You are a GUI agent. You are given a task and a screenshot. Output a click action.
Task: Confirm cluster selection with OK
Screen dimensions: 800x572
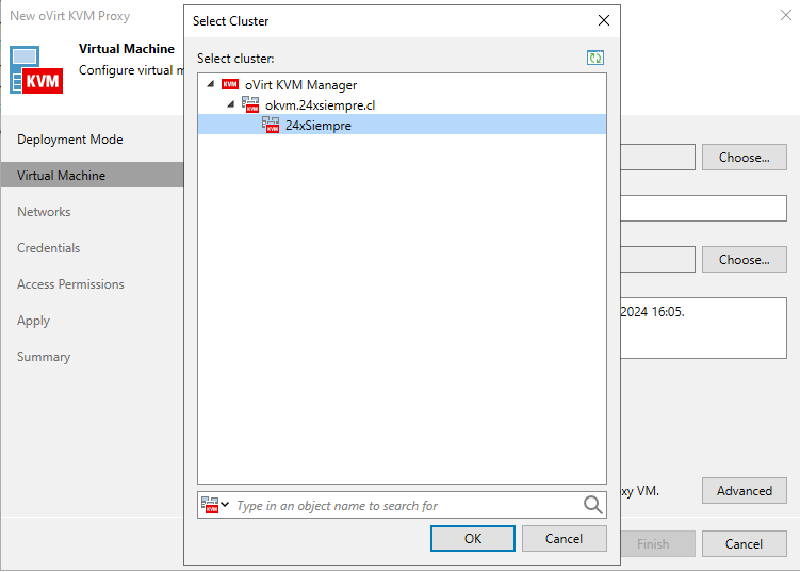(x=472, y=538)
